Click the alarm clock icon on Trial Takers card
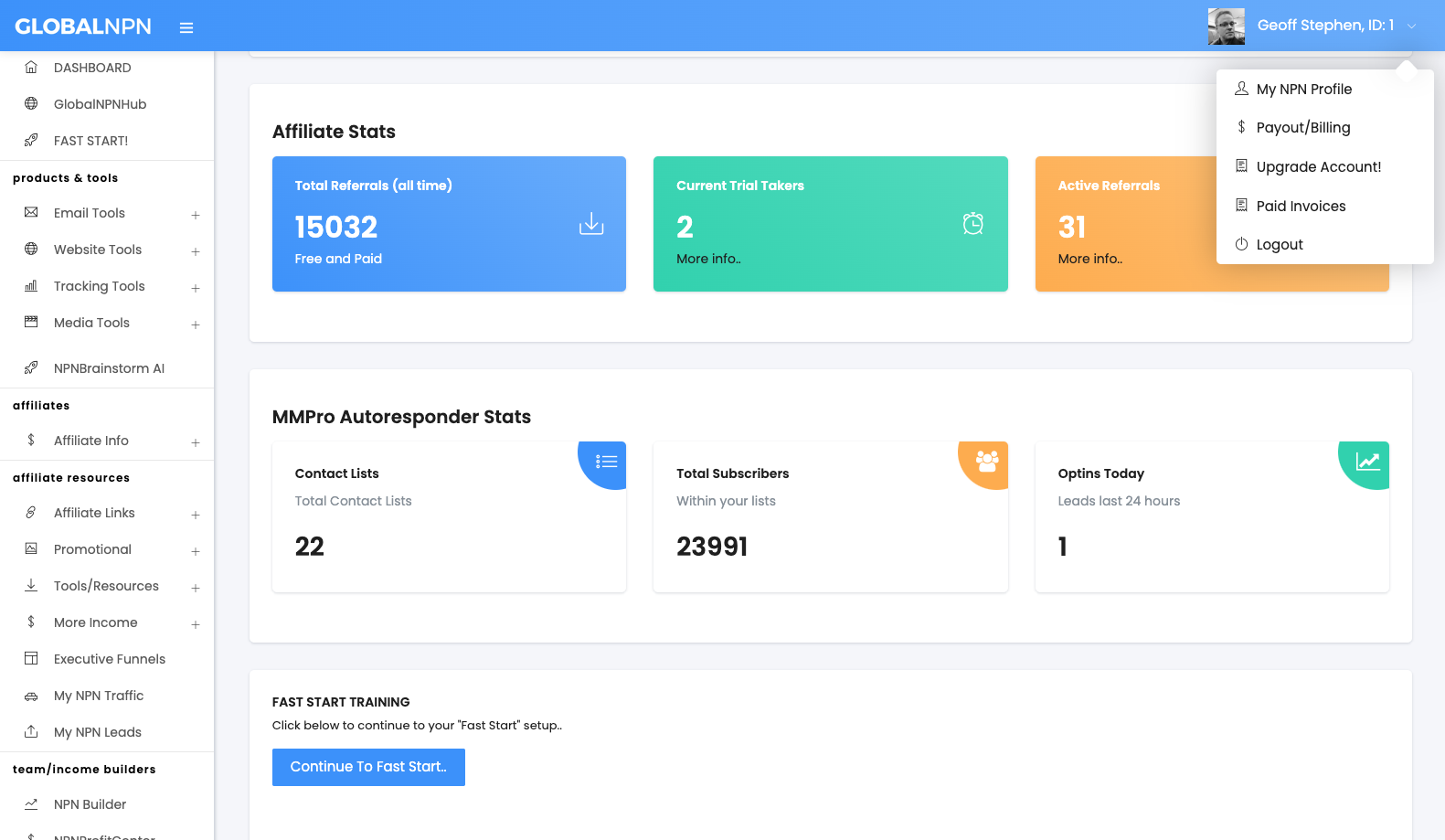This screenshot has height=840, width=1445. (972, 224)
